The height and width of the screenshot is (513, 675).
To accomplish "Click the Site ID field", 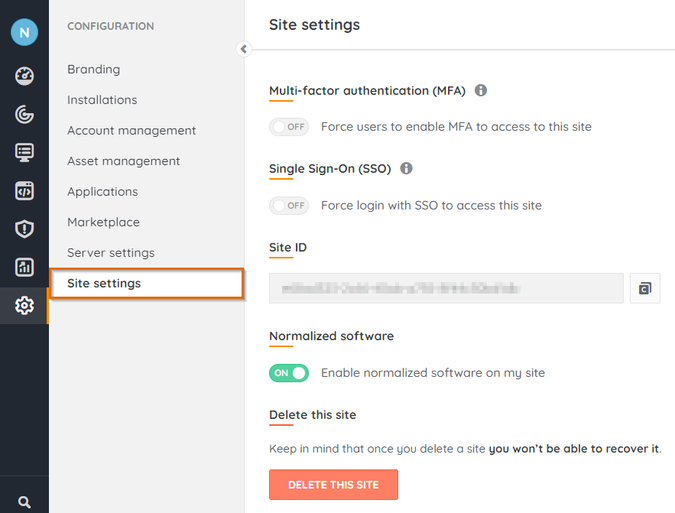I will 446,288.
